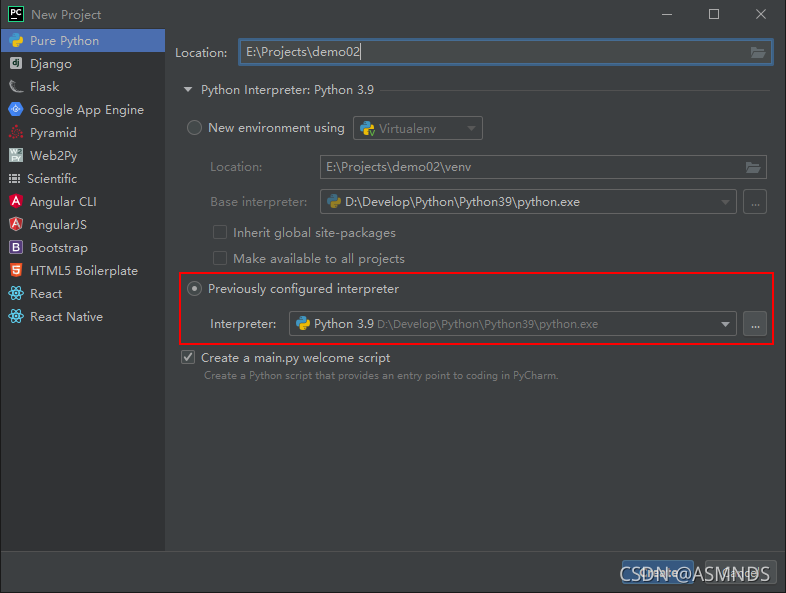Select the Pure Python project type

pyautogui.click(x=83, y=41)
